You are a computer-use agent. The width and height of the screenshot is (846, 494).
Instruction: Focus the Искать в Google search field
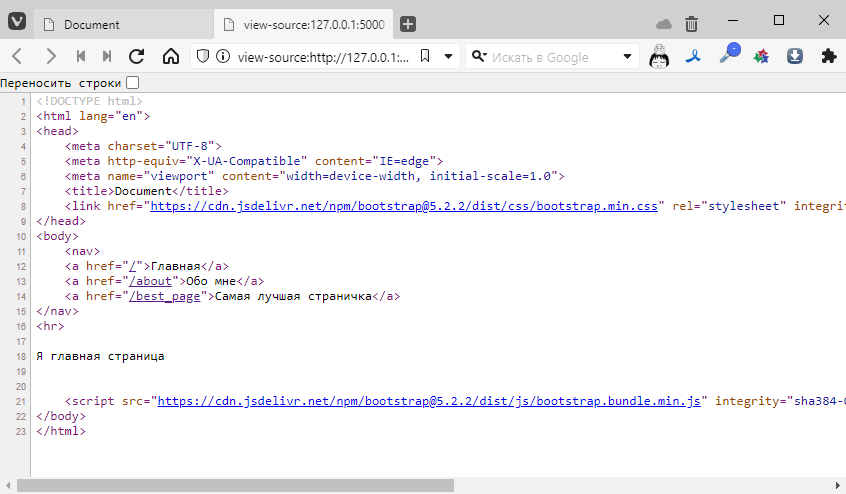[552, 57]
